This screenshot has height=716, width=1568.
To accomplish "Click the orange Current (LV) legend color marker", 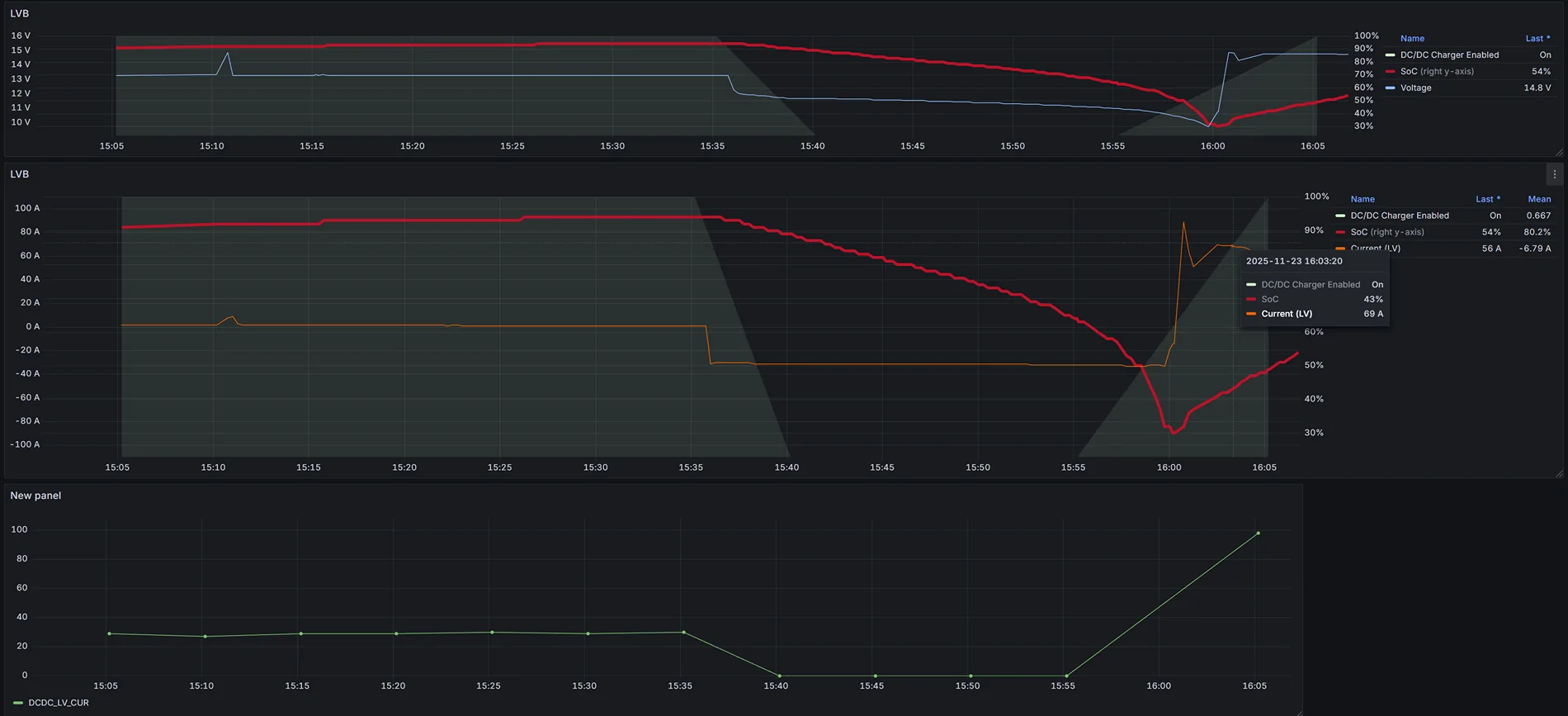I will (x=1340, y=249).
